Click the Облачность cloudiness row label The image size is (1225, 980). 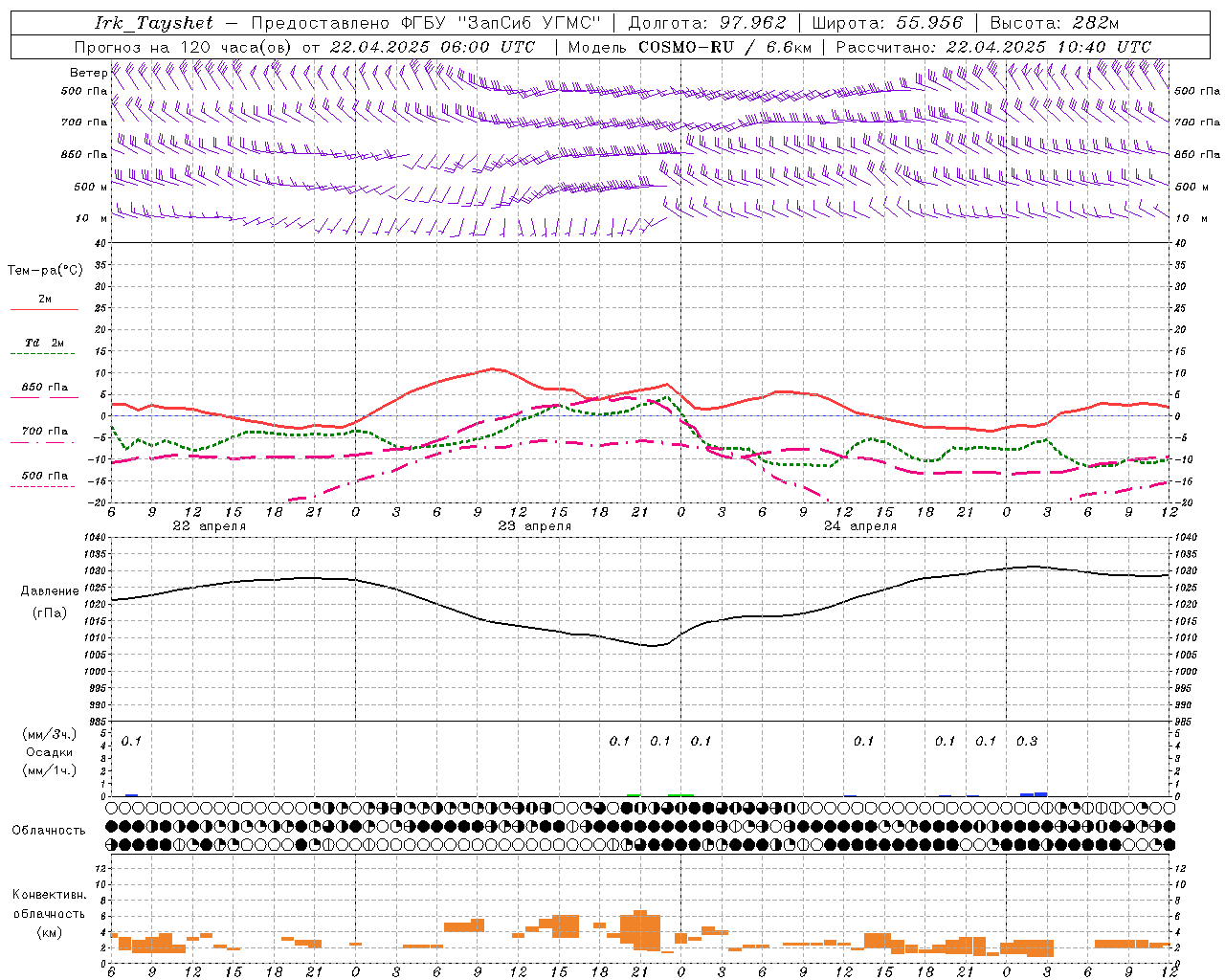pos(49,830)
